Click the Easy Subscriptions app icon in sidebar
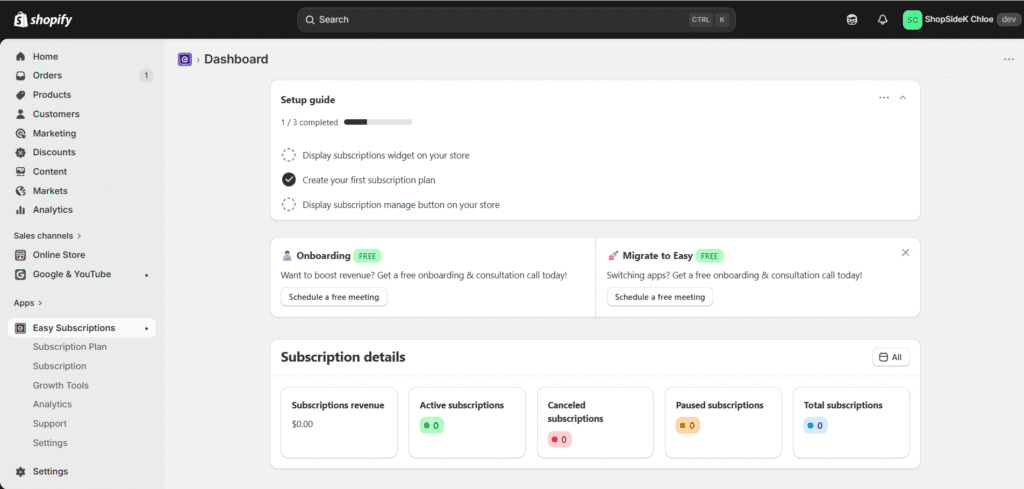Screen dimensions: 1024x489 [x=20, y=328]
